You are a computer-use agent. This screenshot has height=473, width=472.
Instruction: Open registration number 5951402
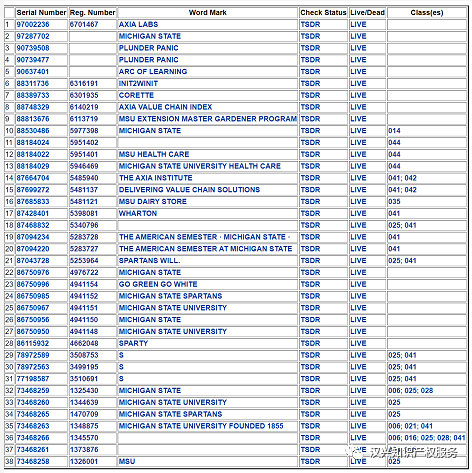click(84, 142)
